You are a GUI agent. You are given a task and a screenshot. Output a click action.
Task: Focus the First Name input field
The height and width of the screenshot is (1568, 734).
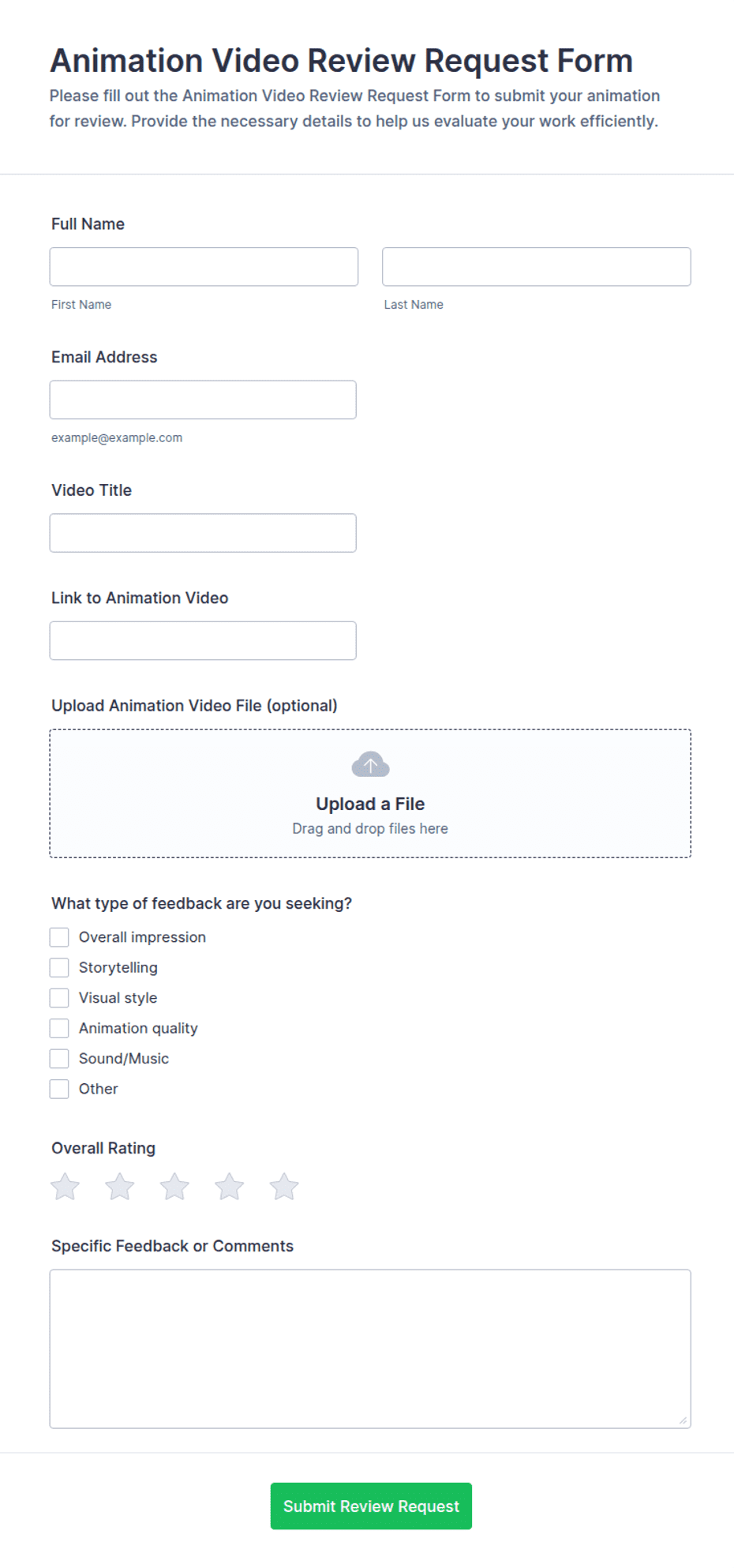coord(204,267)
